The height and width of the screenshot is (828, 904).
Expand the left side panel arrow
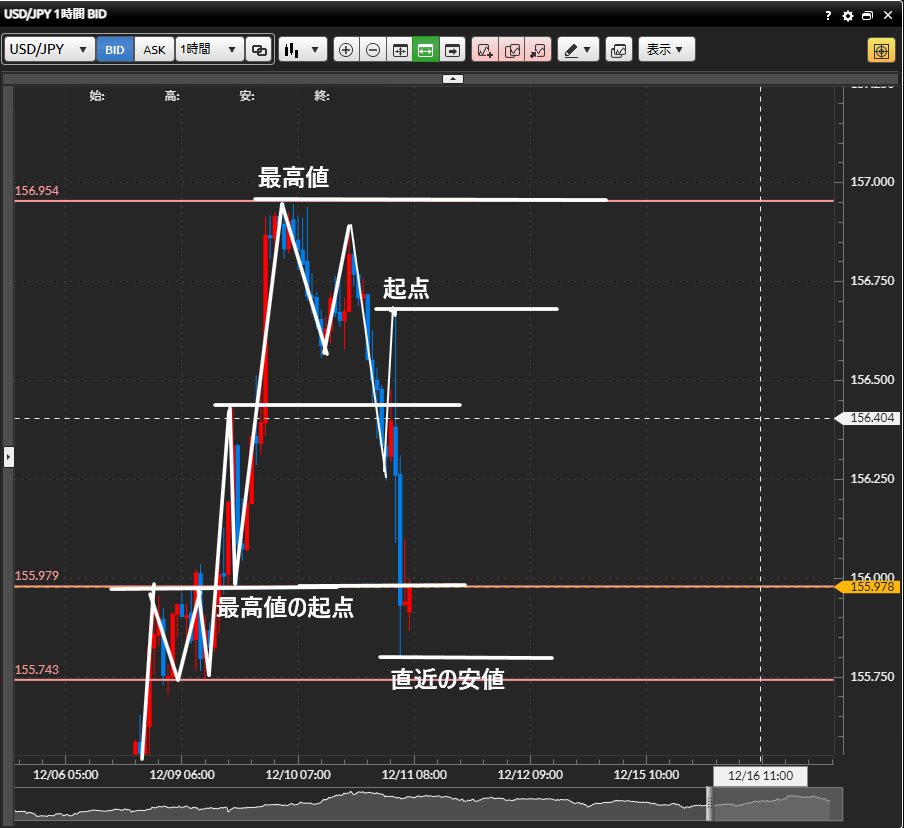9,457
